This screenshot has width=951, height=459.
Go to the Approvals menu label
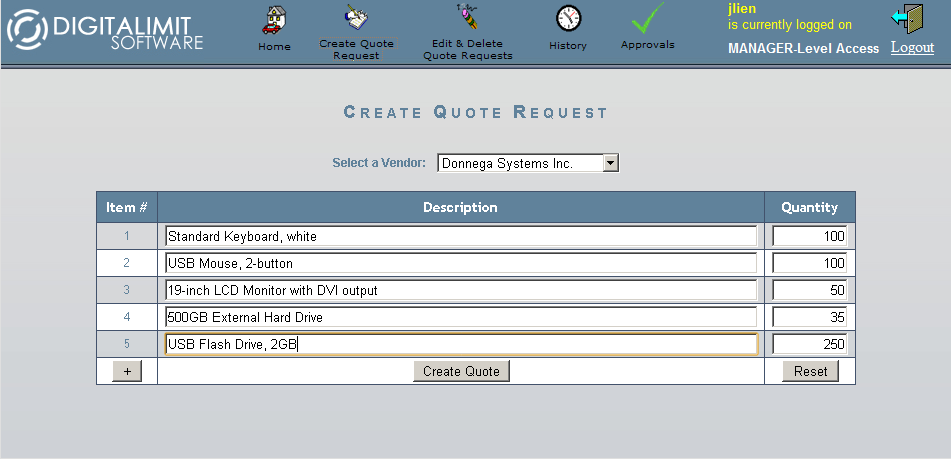pos(647,45)
